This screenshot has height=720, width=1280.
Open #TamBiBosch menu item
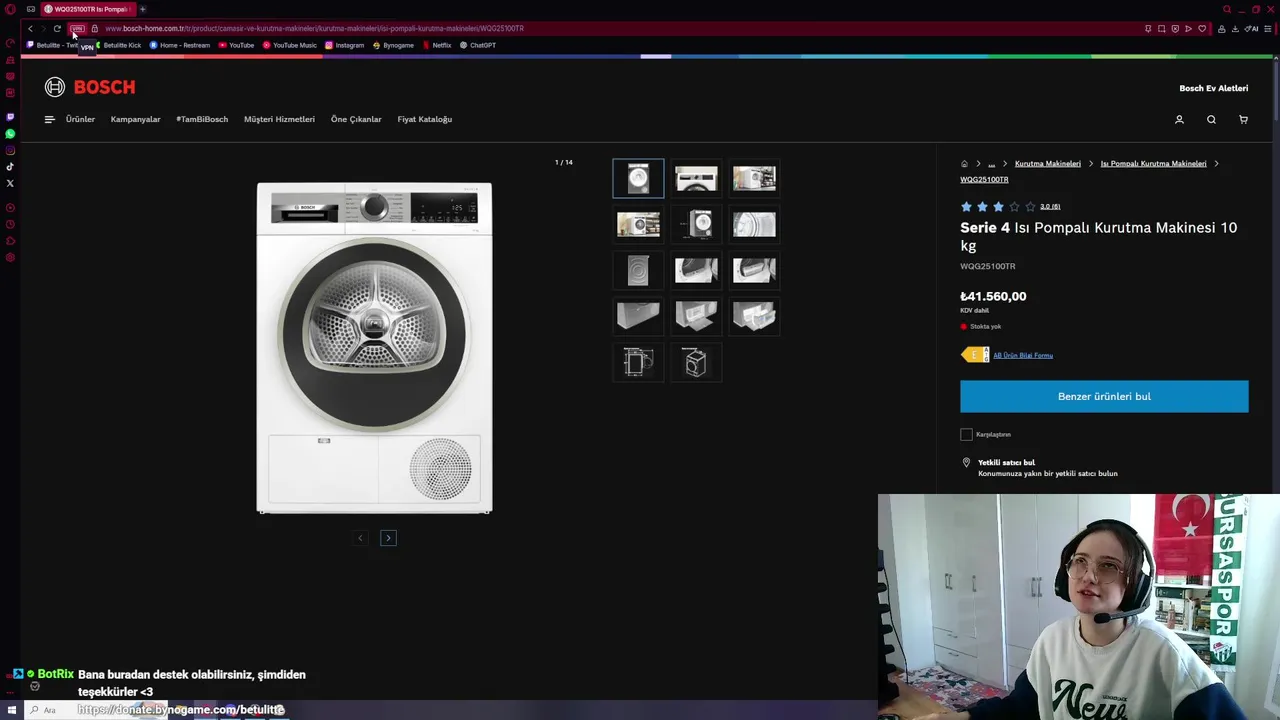pos(202,119)
